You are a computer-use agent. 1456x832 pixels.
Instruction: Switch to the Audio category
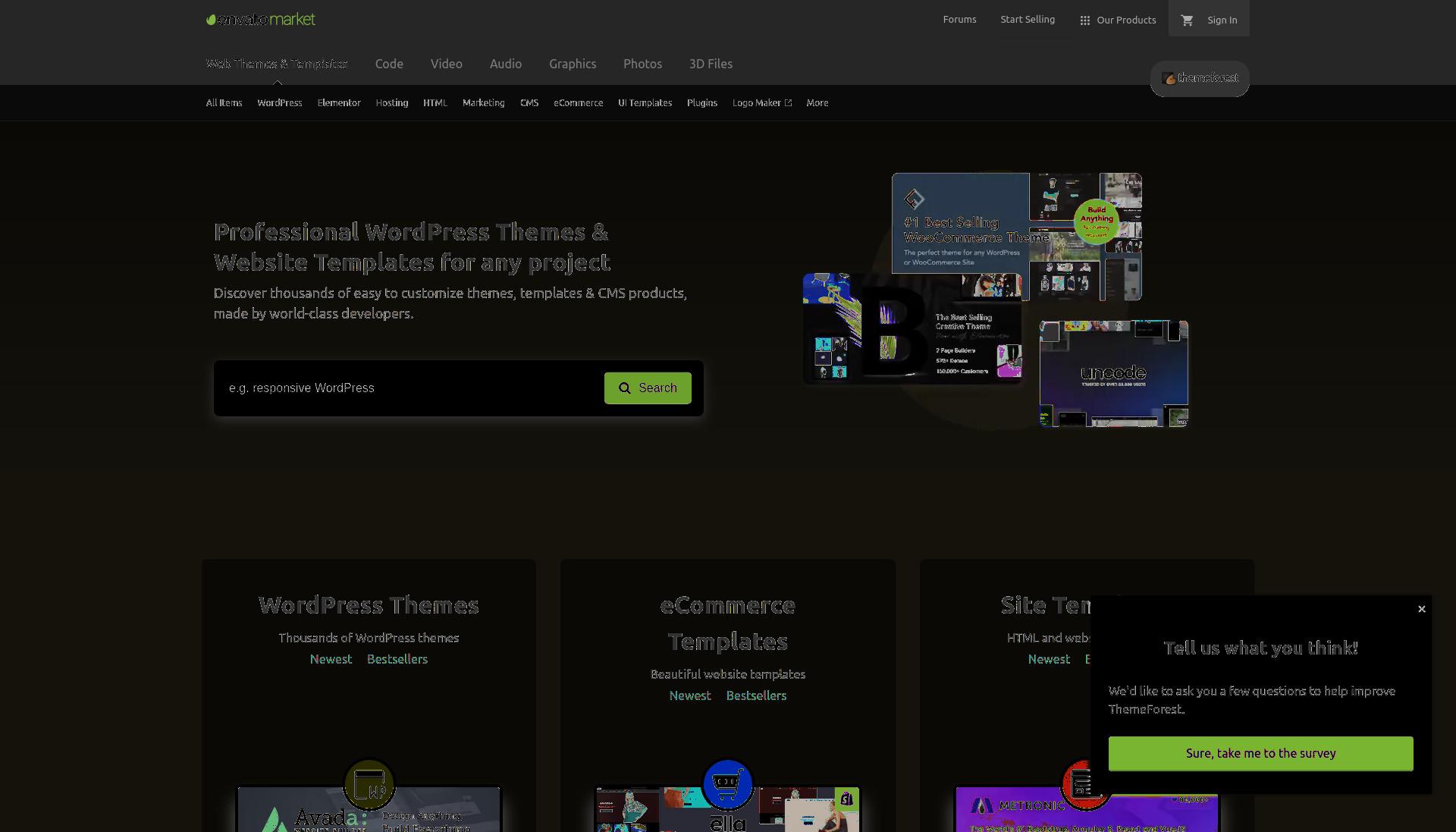pos(506,64)
